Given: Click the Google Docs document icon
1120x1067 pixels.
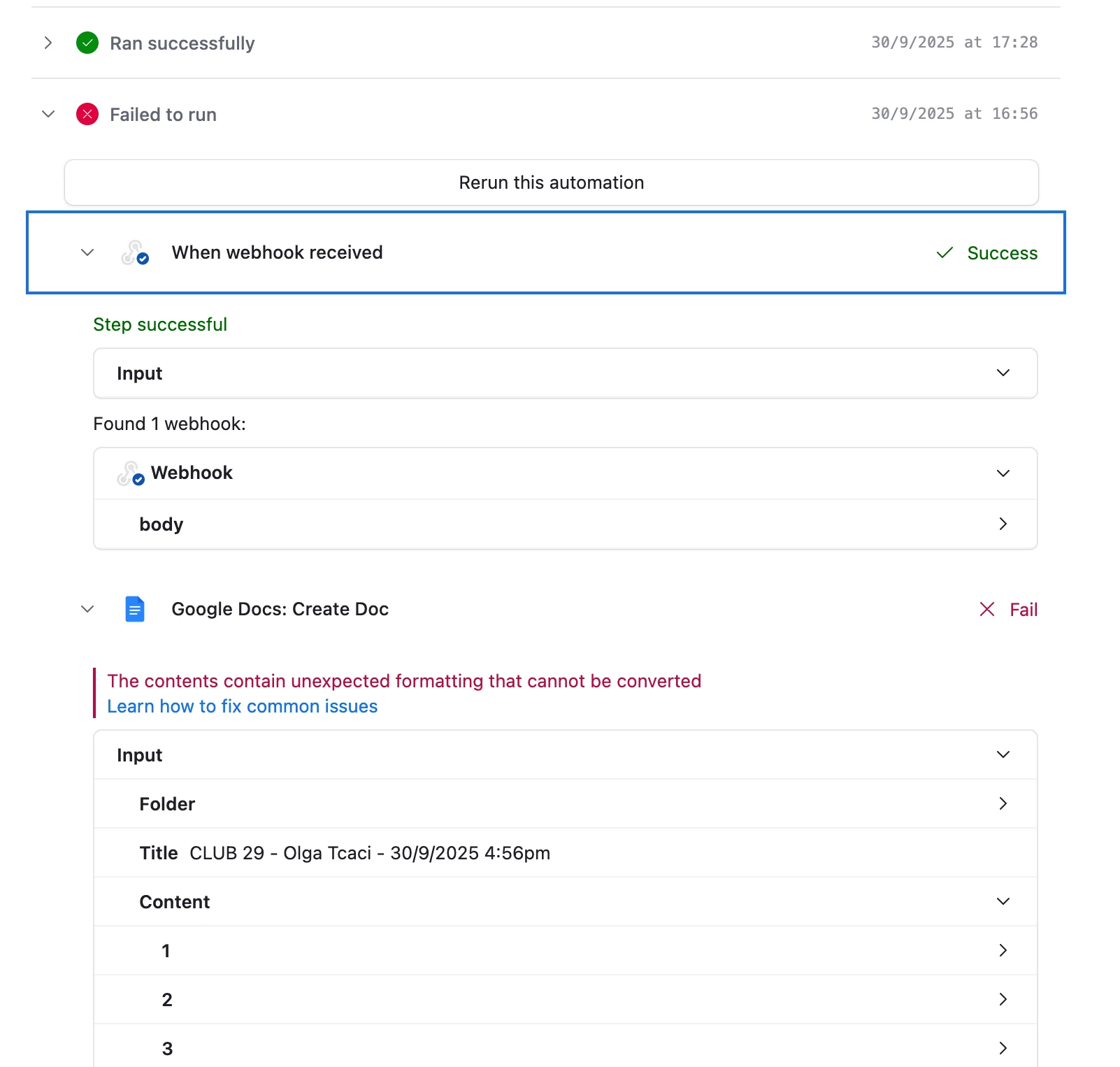Looking at the screenshot, I should click(135, 609).
